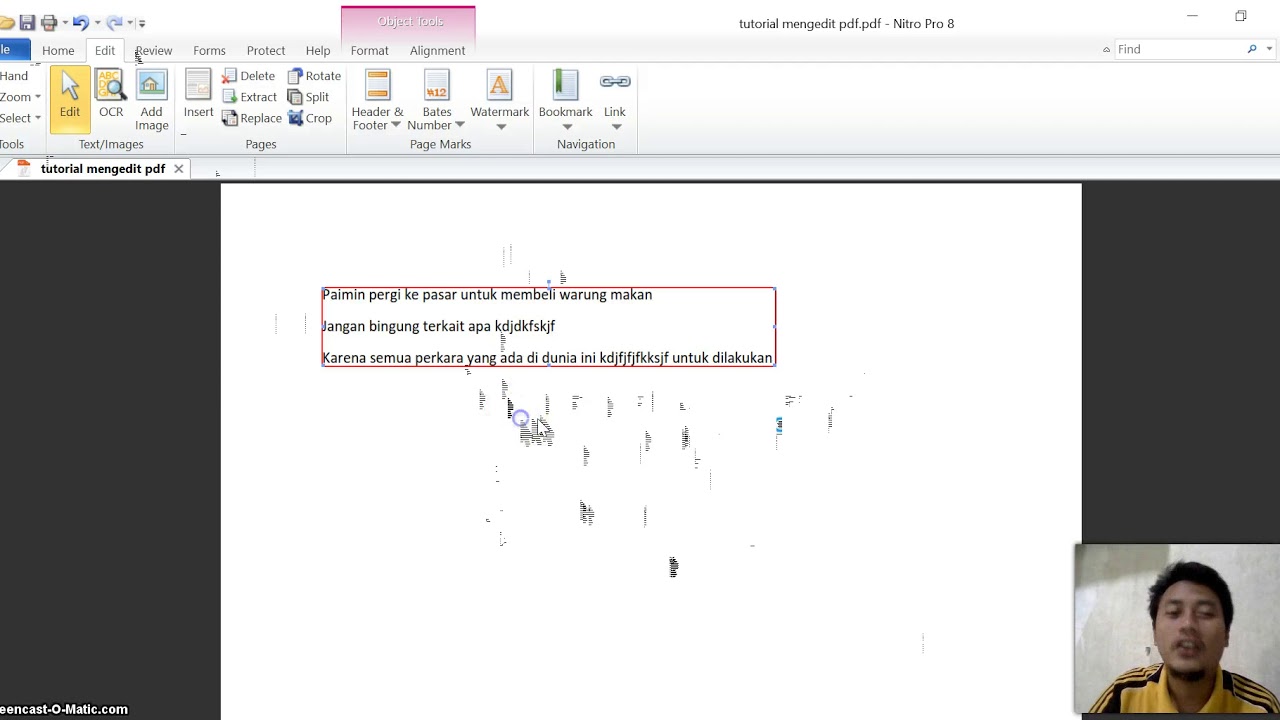Redo the last undone action
Screen dimensions: 1280x720
[114, 22]
